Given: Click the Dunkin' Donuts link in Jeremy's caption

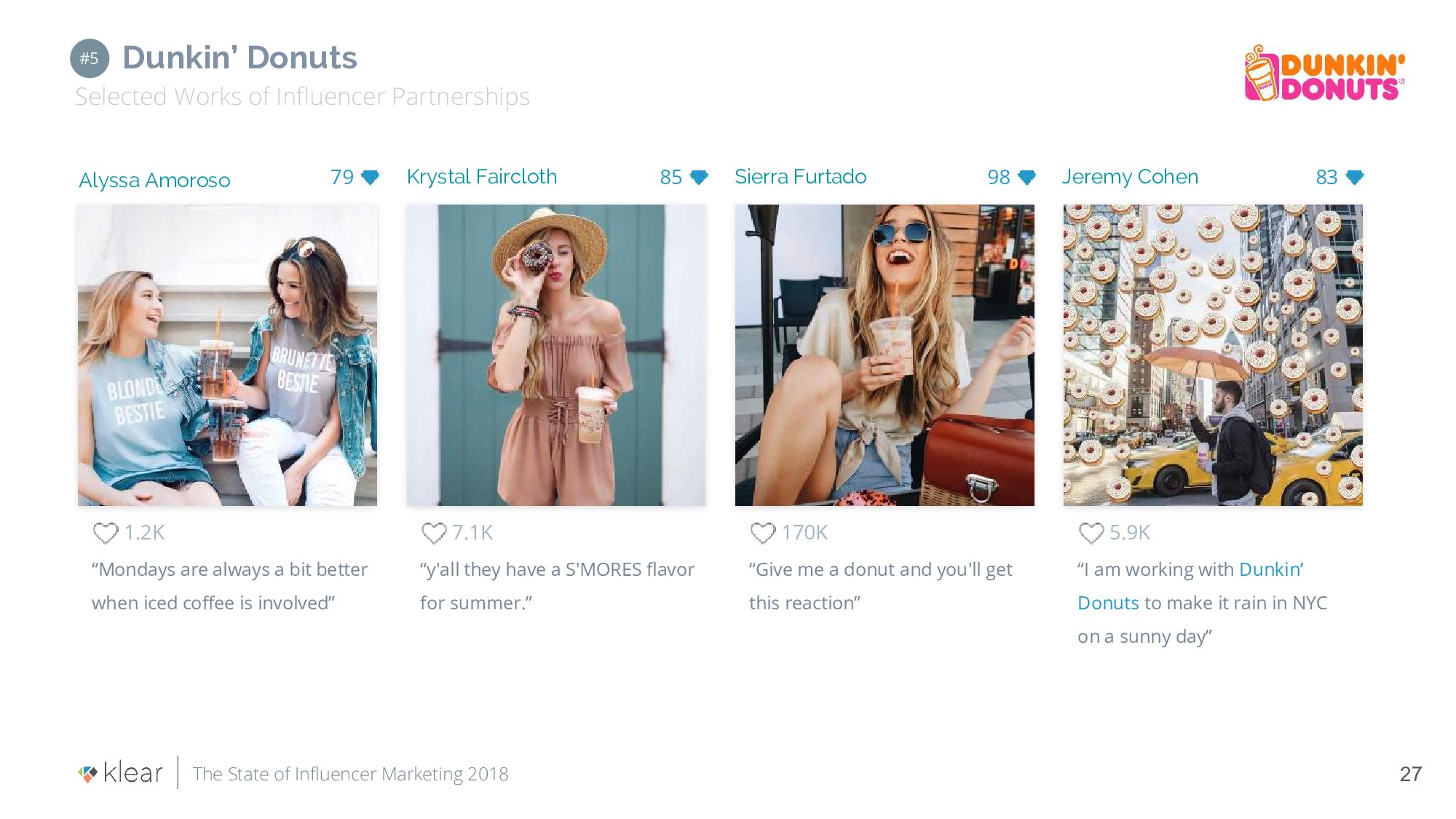Looking at the screenshot, I should coord(1270,569).
